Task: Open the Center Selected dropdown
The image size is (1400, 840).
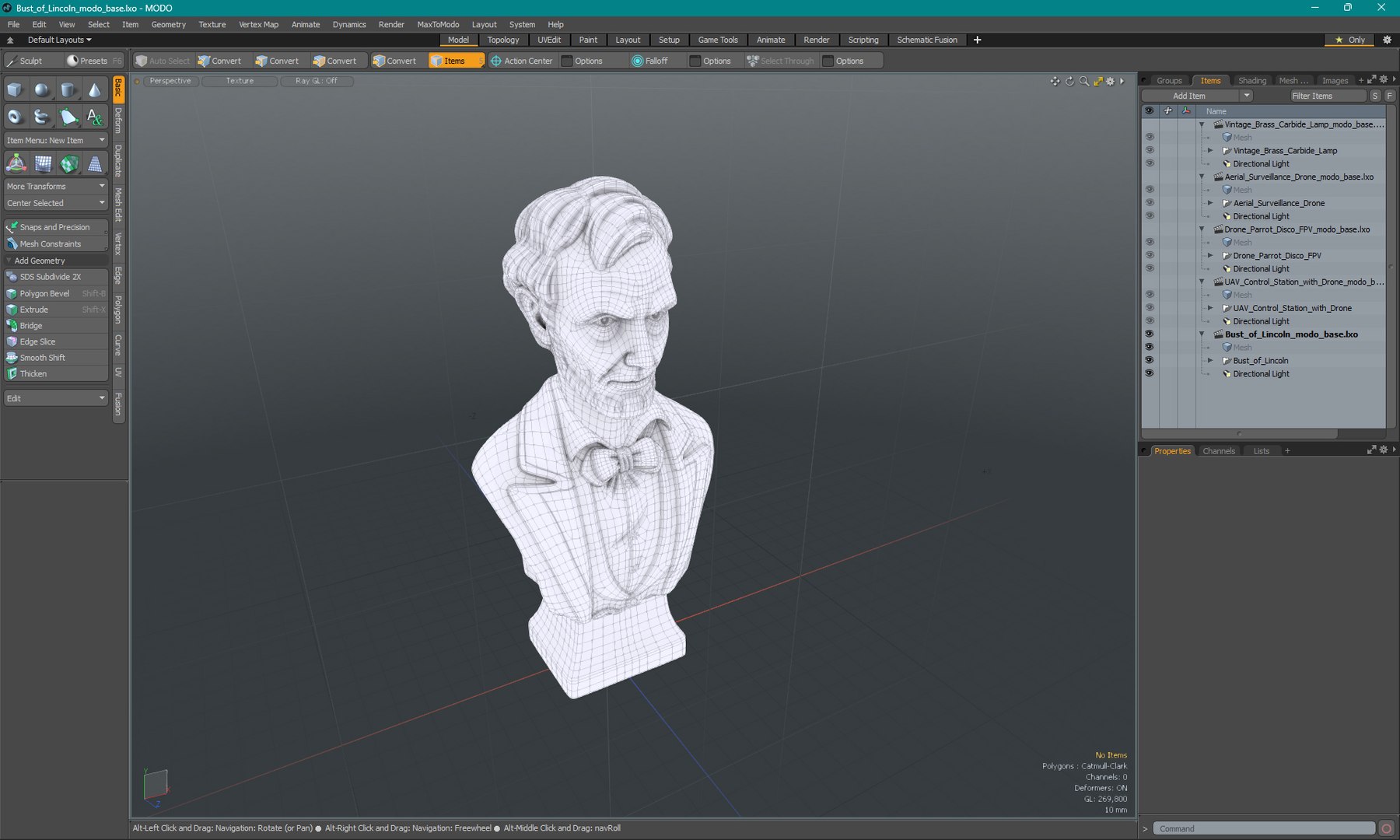Action: (55, 203)
